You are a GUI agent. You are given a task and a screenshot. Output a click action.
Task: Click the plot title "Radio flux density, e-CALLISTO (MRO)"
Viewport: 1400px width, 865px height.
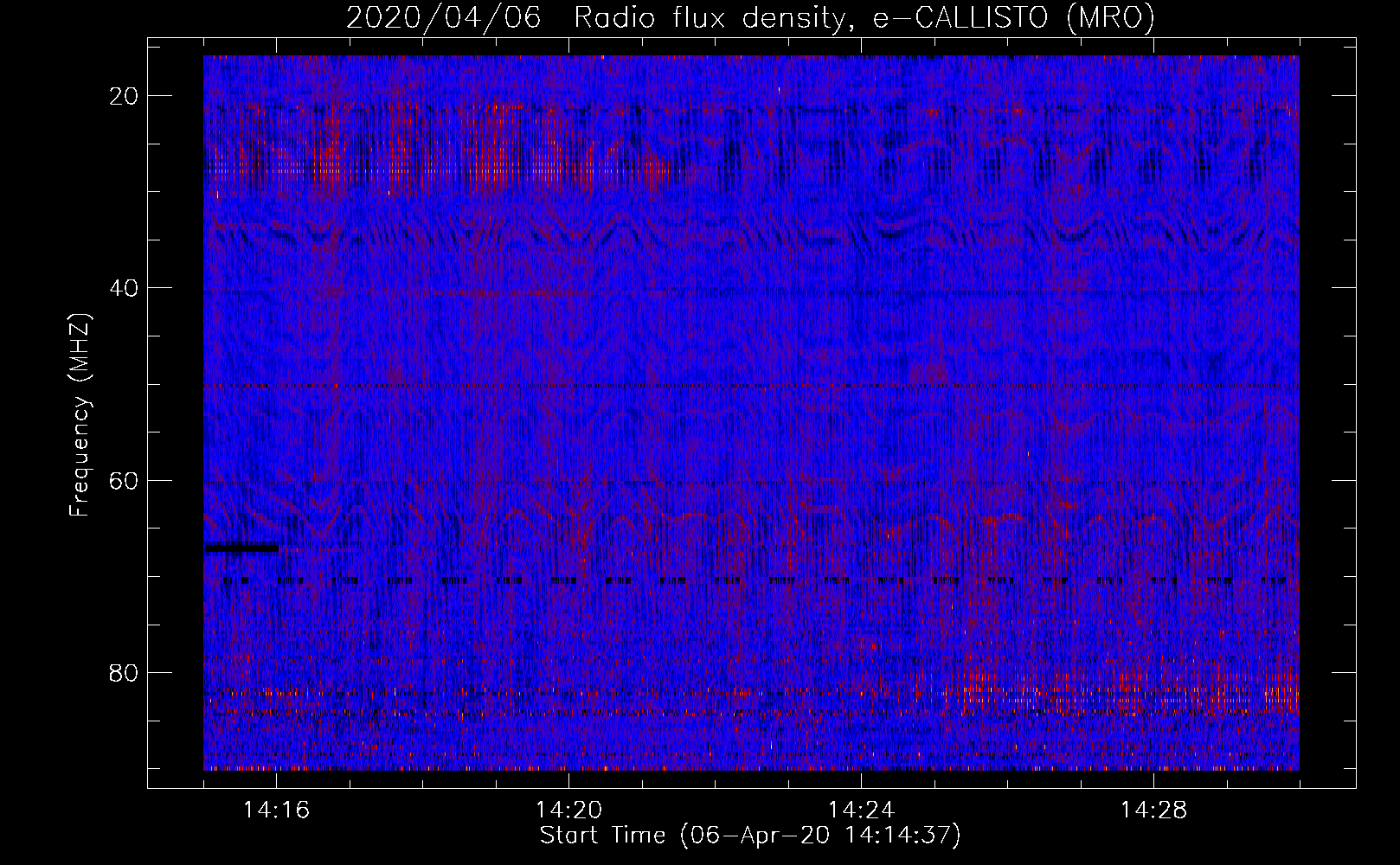864,17
